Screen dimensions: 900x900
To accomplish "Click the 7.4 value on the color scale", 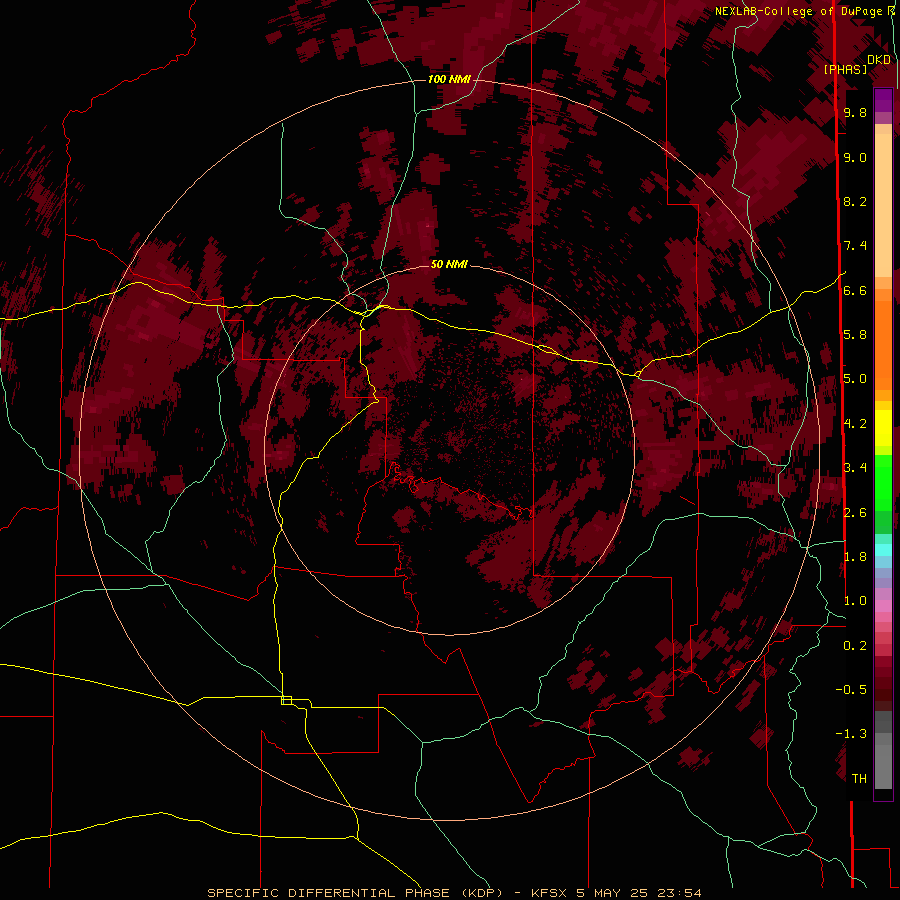I will [x=855, y=246].
